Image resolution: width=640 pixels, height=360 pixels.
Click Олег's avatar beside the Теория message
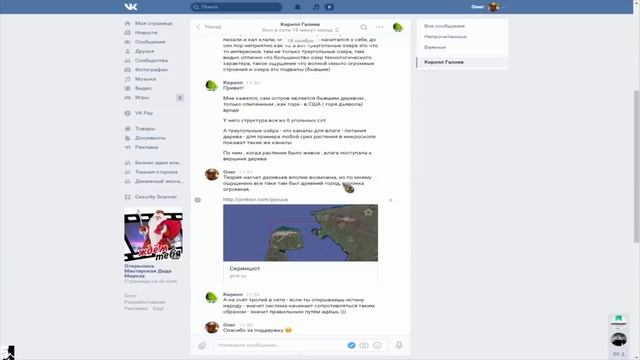point(211,175)
